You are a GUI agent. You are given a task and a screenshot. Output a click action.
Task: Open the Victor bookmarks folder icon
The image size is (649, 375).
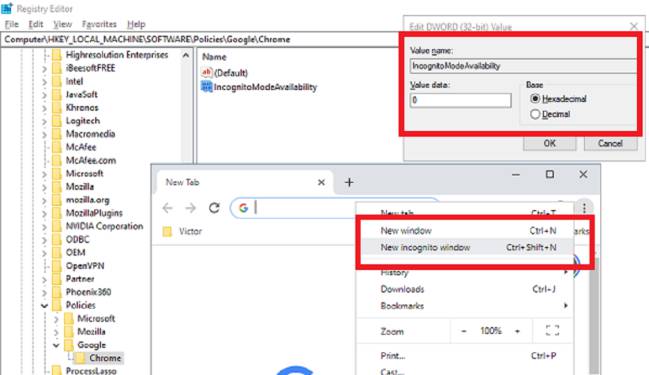point(167,231)
